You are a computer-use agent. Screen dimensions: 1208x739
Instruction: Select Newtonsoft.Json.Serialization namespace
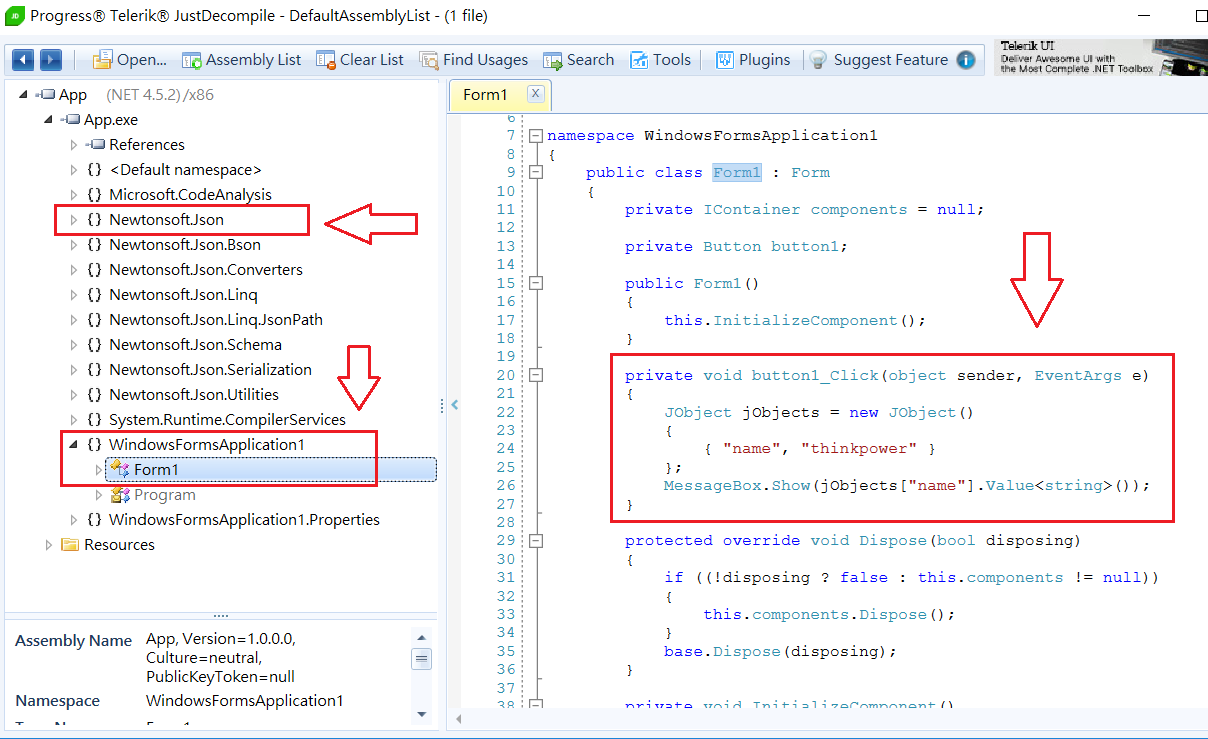click(210, 370)
